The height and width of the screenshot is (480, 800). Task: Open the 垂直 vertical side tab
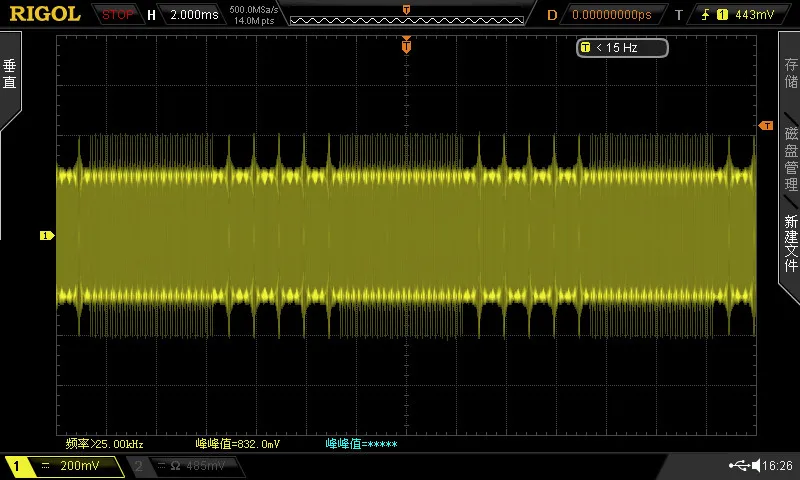10,74
